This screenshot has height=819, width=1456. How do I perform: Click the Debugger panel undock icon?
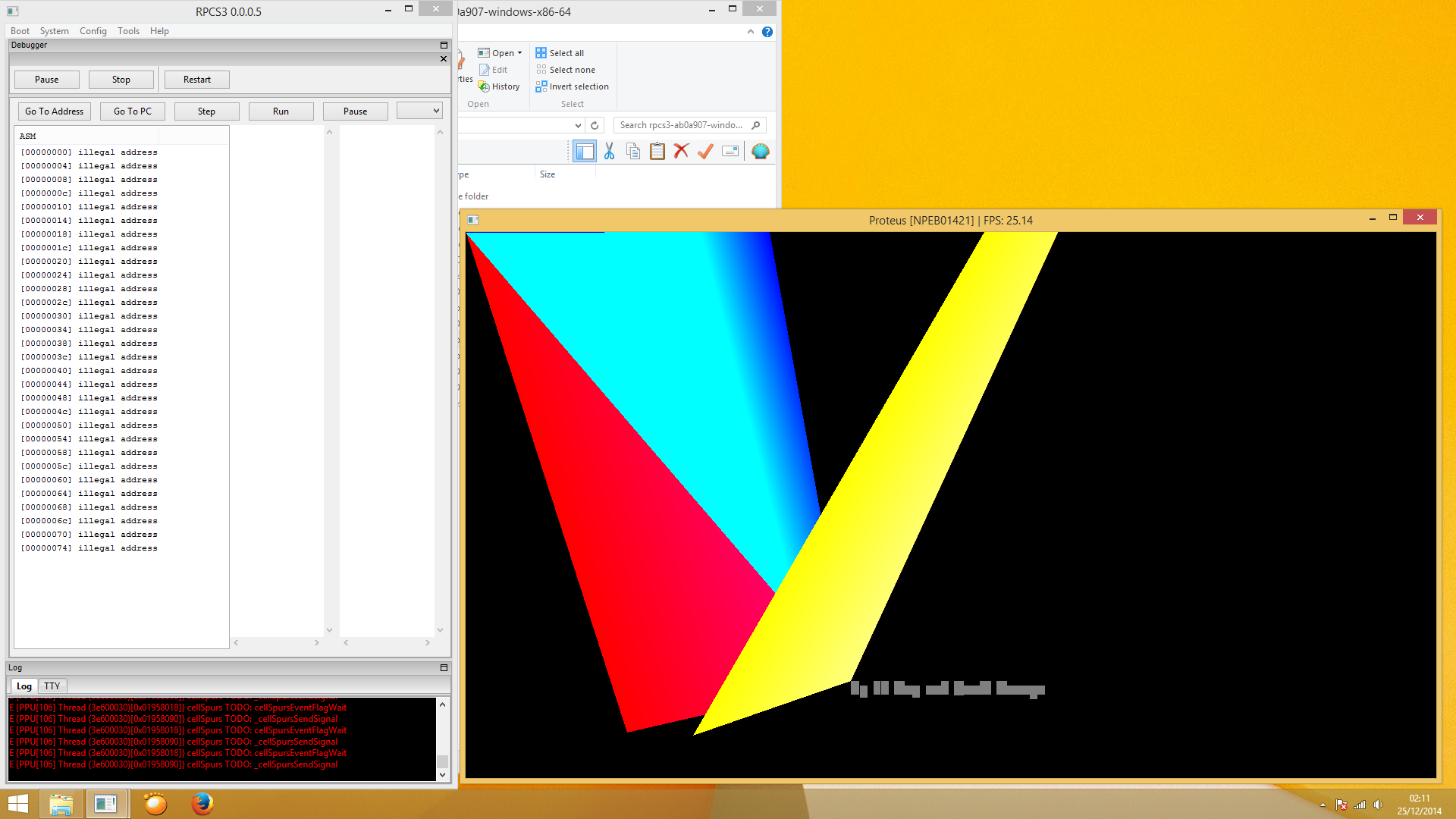click(444, 45)
